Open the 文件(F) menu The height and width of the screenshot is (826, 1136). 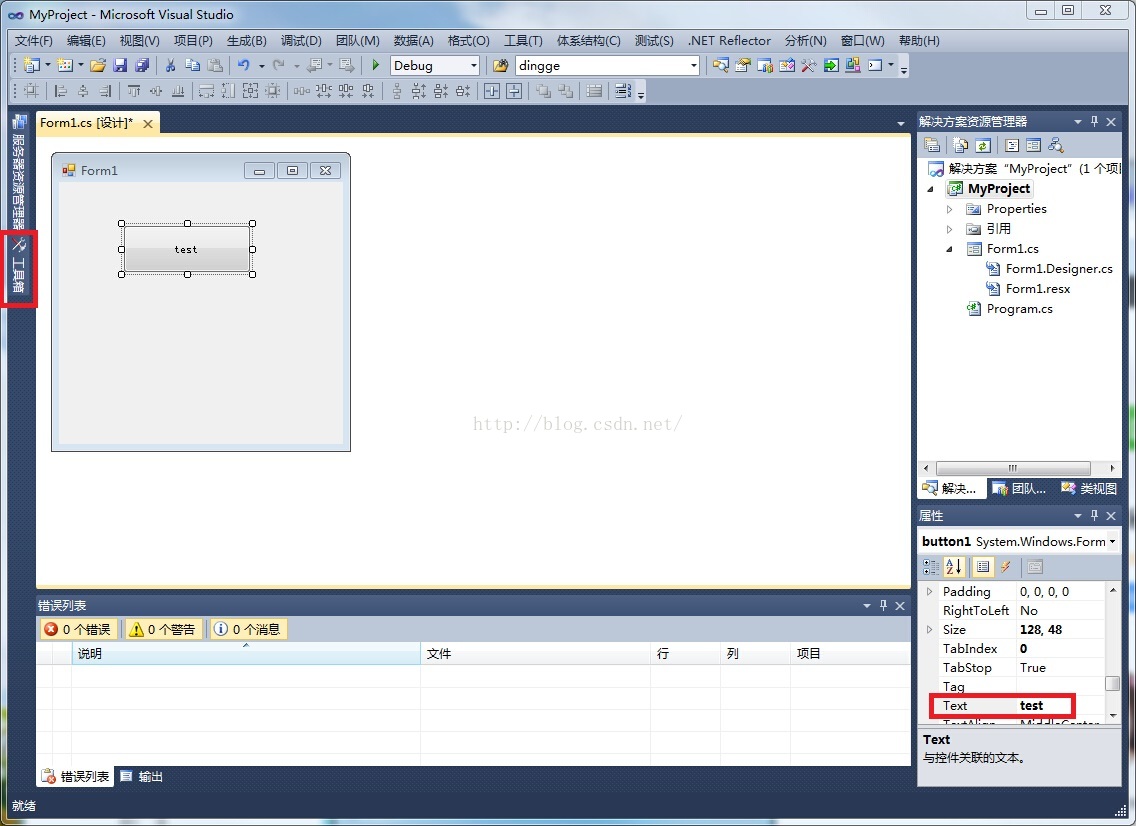(x=33, y=41)
